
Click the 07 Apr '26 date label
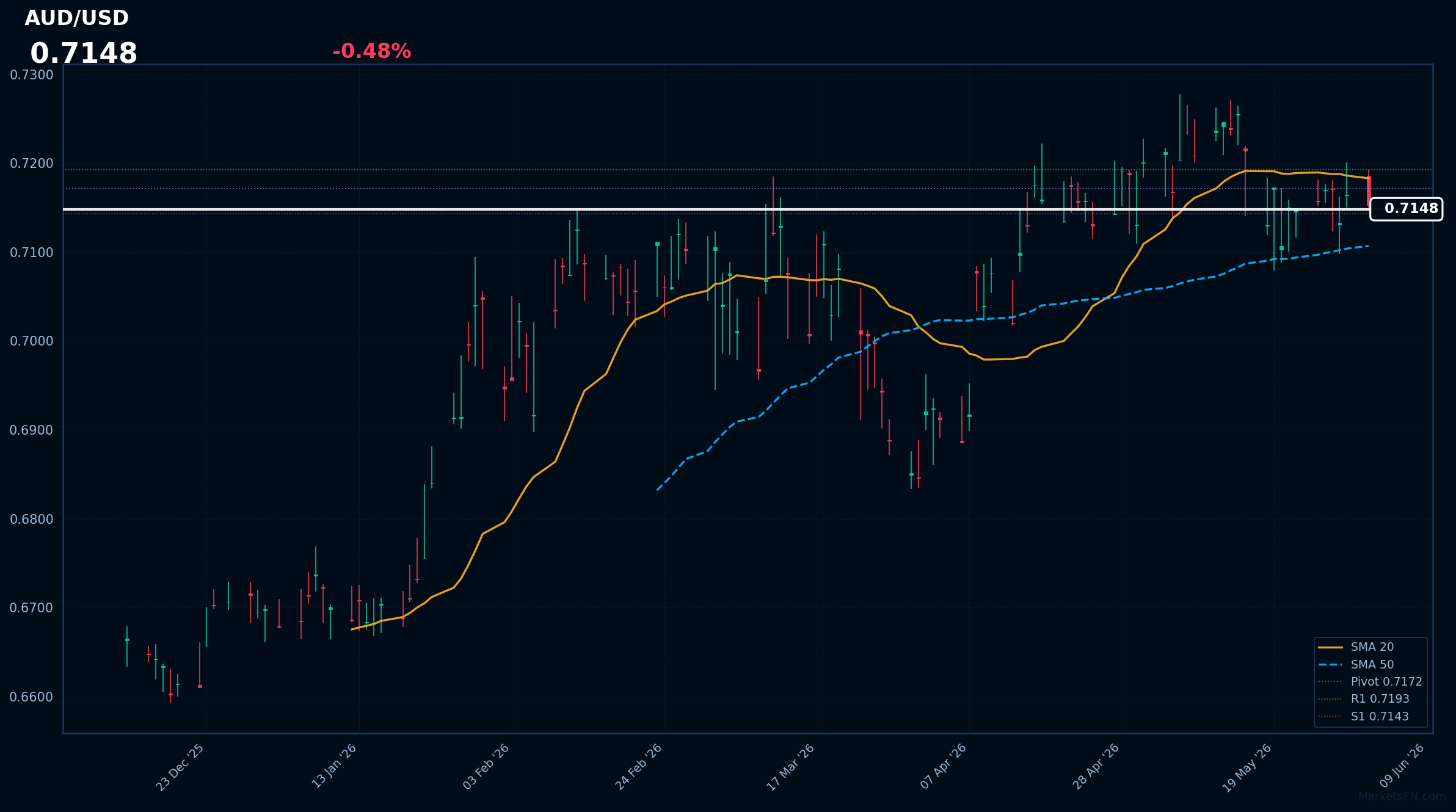click(x=944, y=767)
